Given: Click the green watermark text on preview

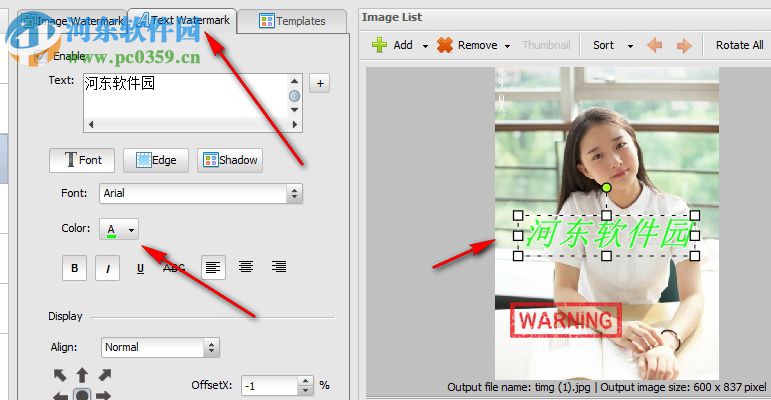Looking at the screenshot, I should point(608,234).
